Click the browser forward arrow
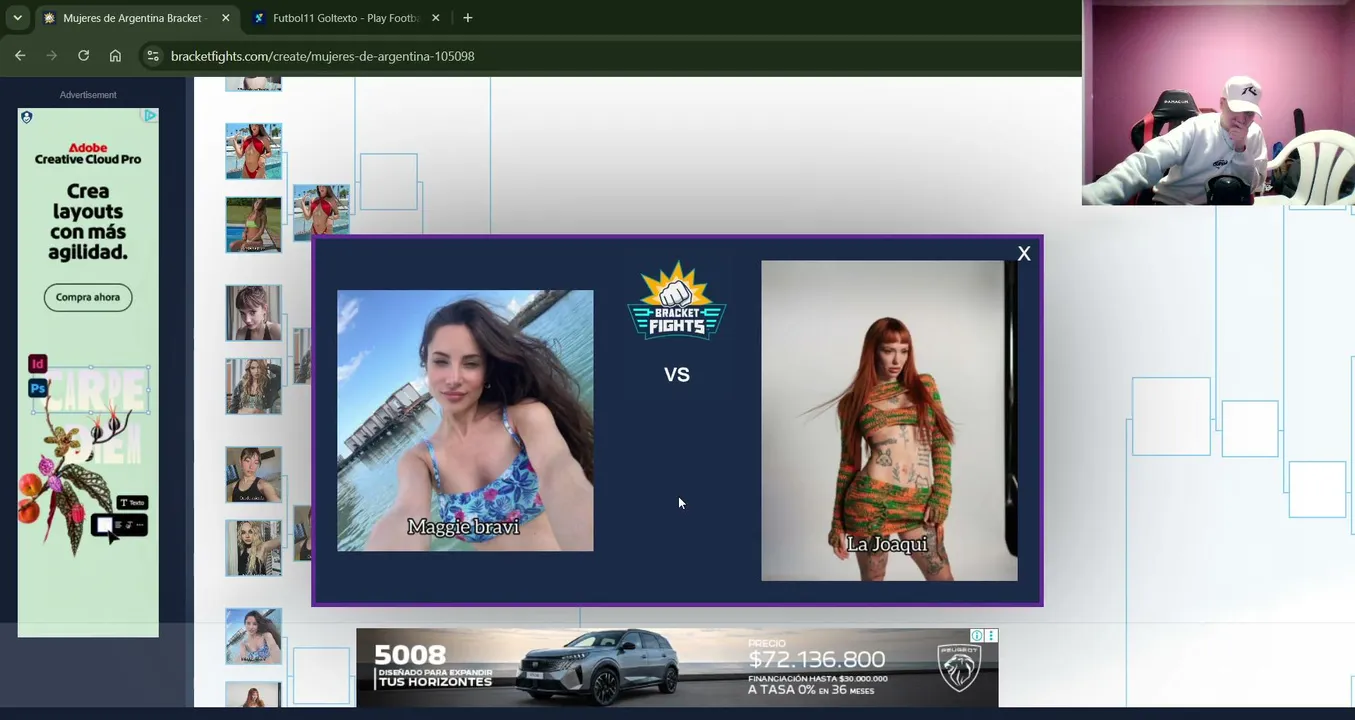 pyautogui.click(x=52, y=56)
